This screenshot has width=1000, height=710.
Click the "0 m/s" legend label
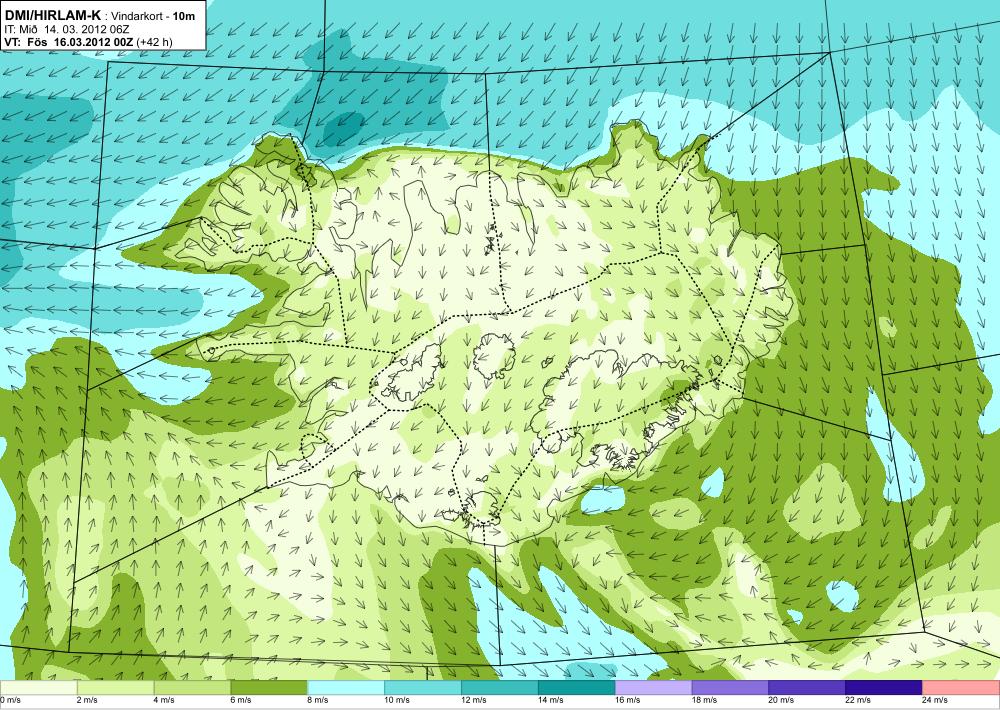coord(10,700)
